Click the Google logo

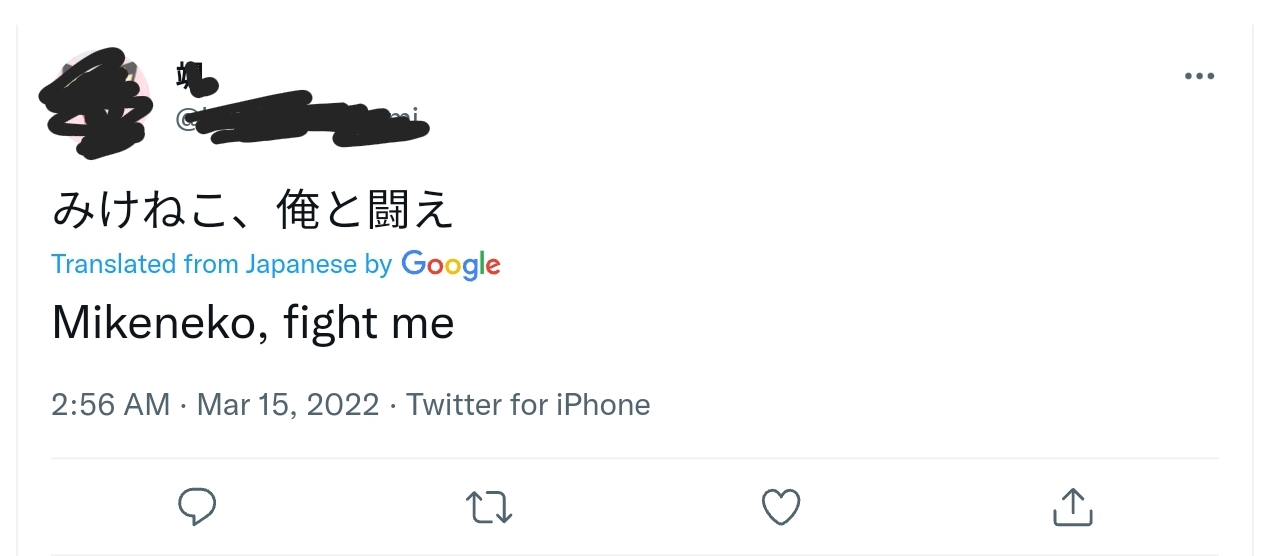tap(450, 265)
